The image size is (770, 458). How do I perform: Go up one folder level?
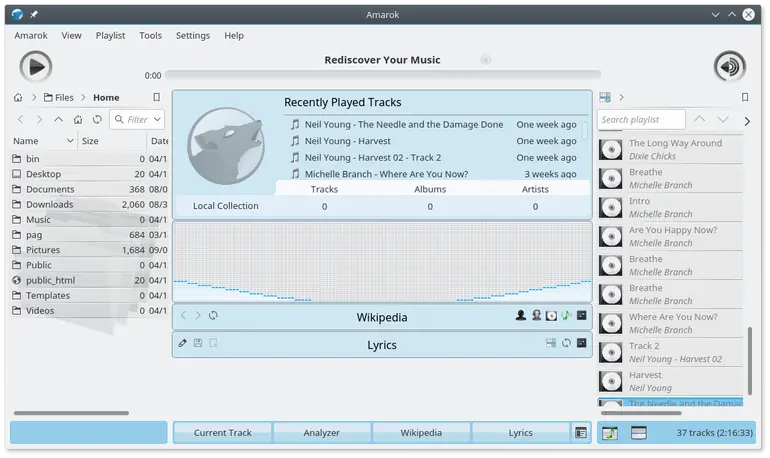point(58,119)
